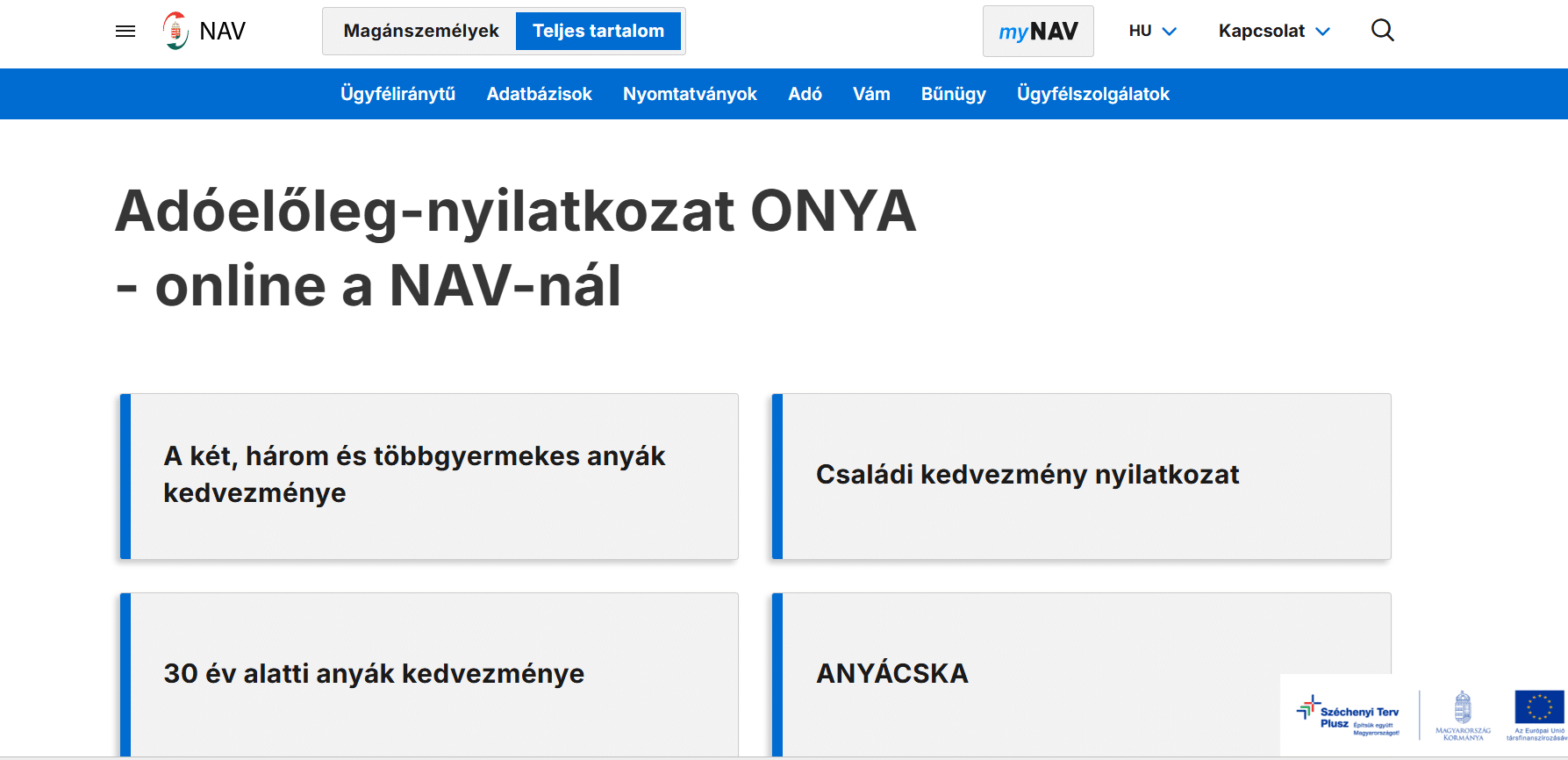Expand the Kapcsolat dropdown

tap(1273, 32)
